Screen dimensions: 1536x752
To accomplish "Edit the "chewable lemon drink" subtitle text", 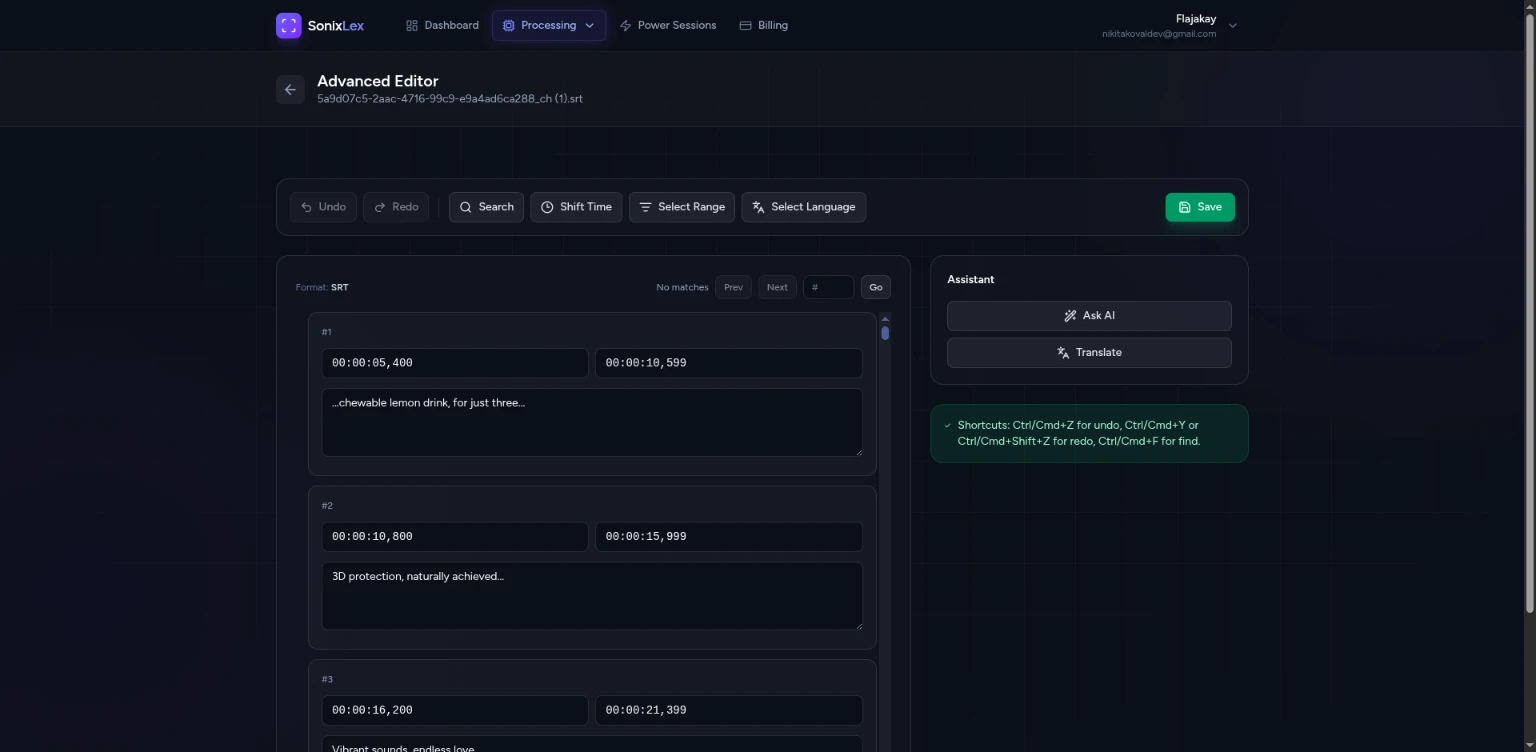I will [592, 422].
